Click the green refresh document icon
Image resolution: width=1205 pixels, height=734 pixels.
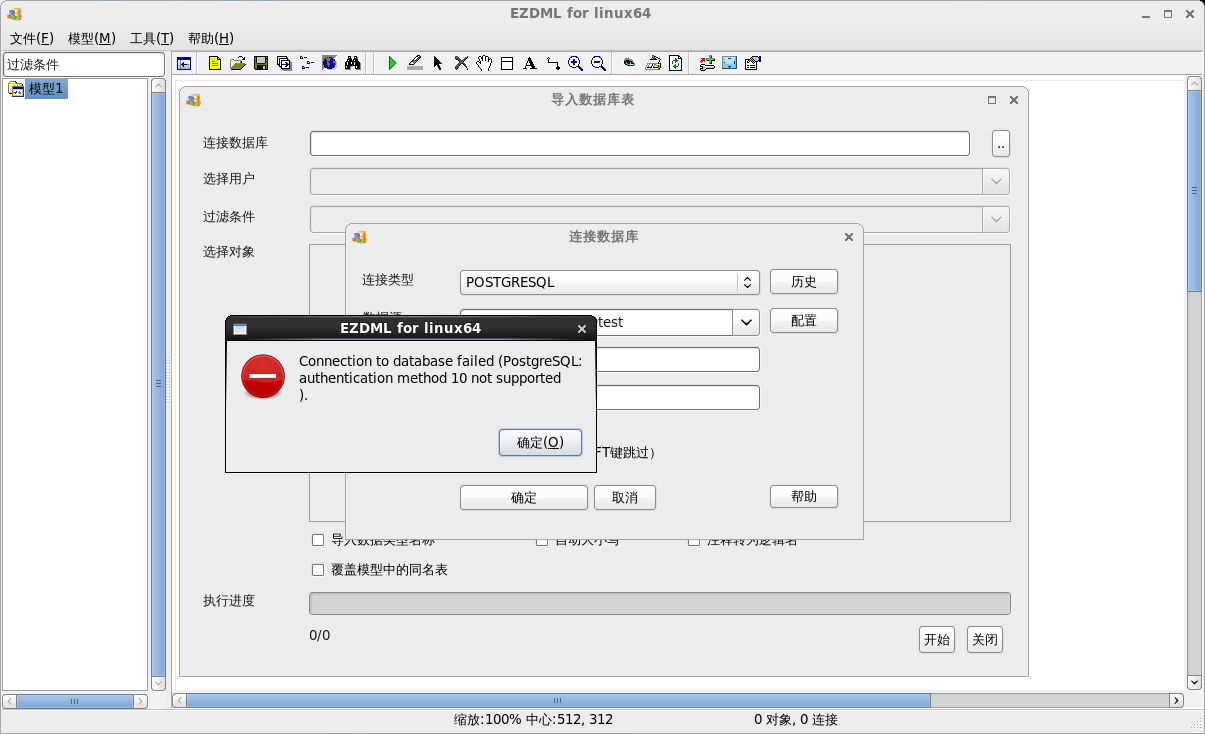pos(676,63)
